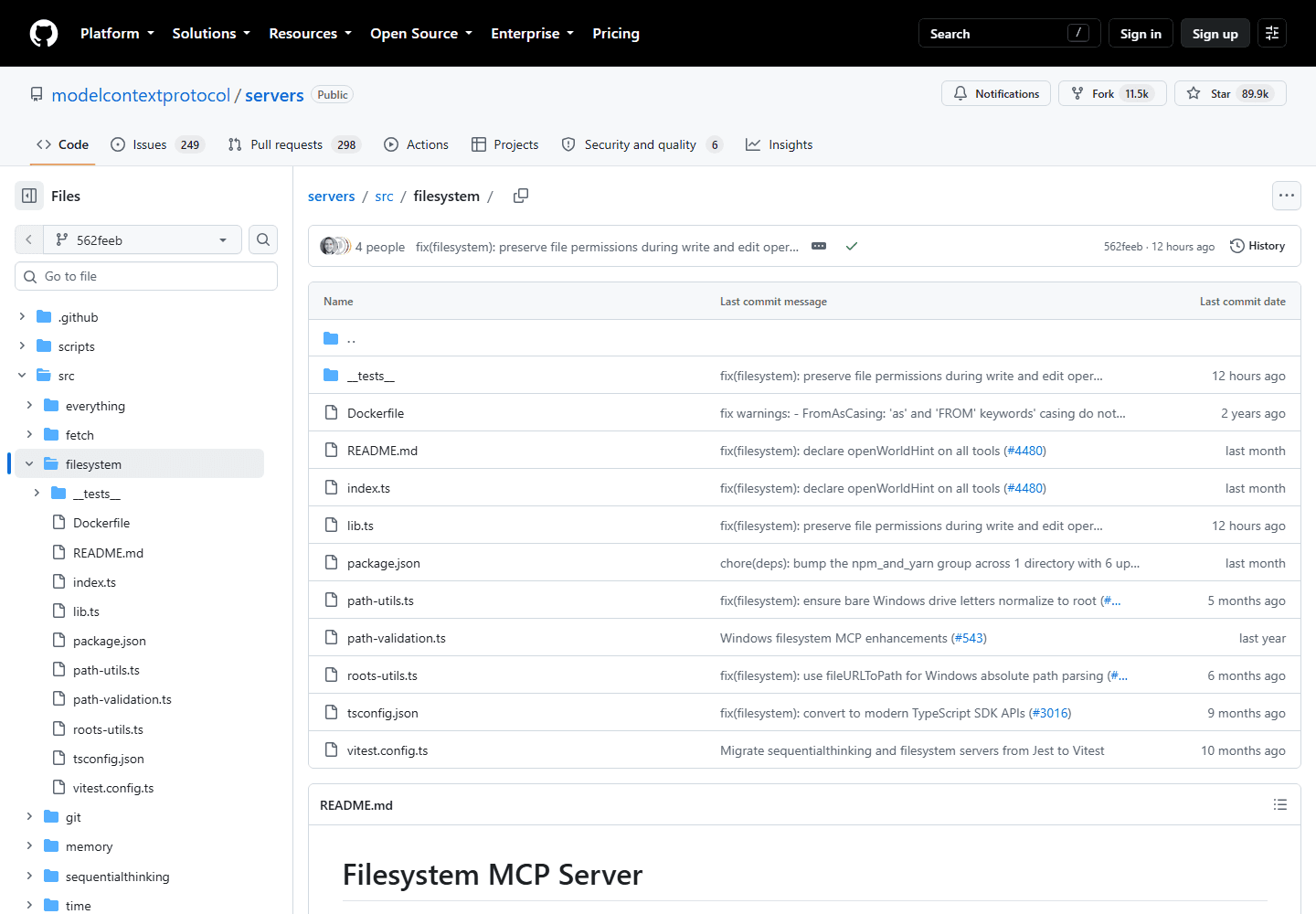This screenshot has height=914, width=1316.
Task: Collapse the filesystem folder chevron in tree
Action: pos(29,463)
